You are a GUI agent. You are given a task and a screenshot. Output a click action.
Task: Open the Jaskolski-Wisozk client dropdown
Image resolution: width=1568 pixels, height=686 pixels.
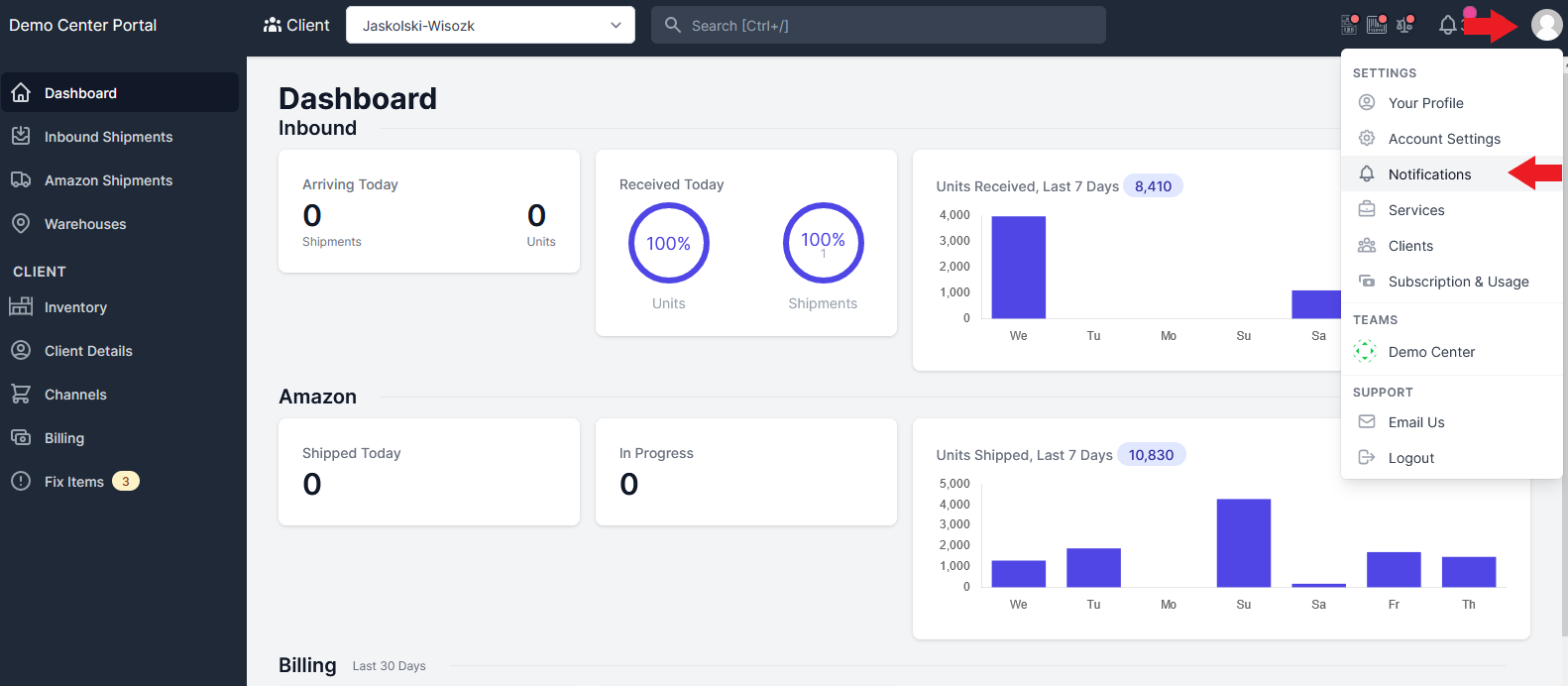pyautogui.click(x=491, y=25)
